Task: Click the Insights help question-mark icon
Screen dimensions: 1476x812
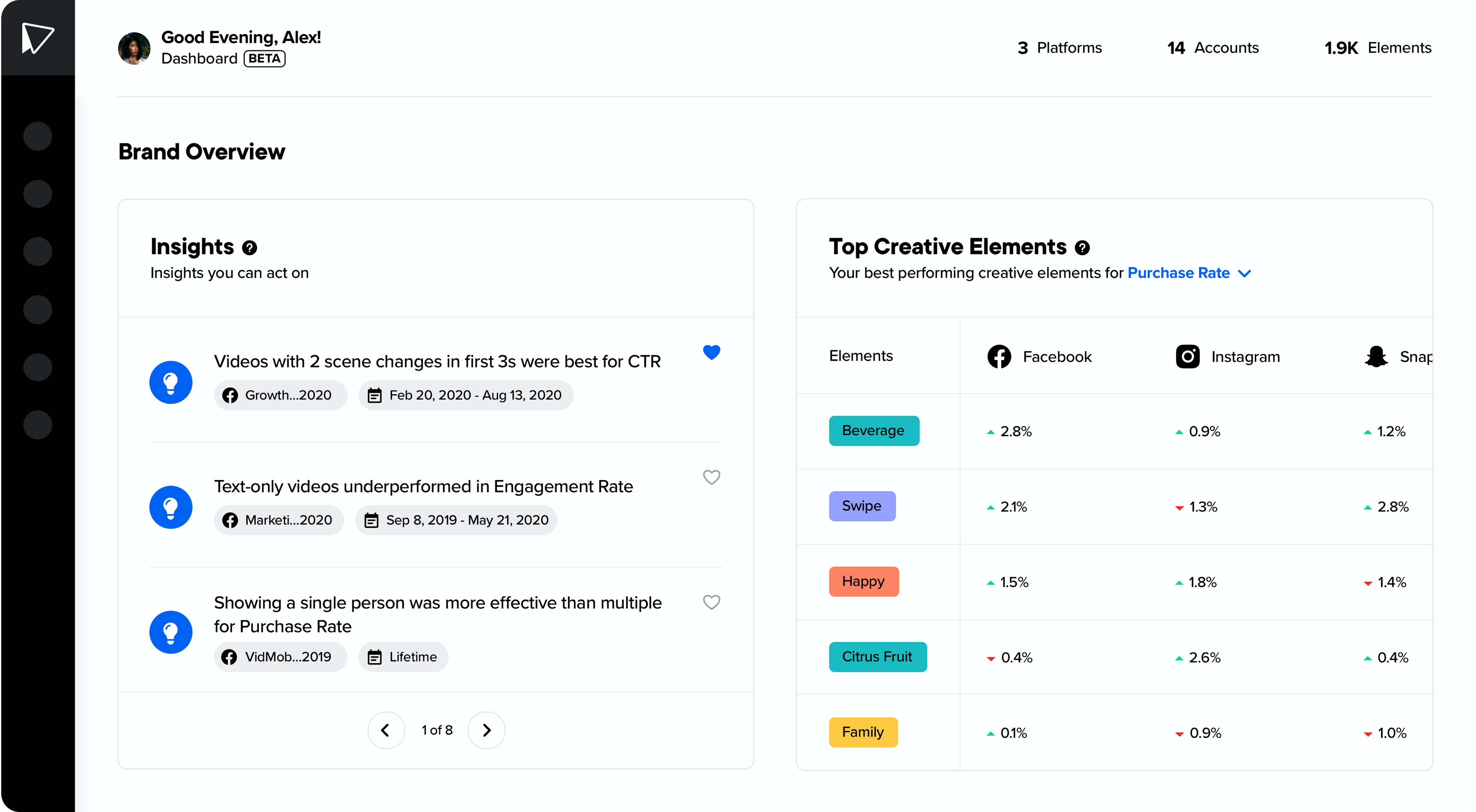Action: click(249, 247)
